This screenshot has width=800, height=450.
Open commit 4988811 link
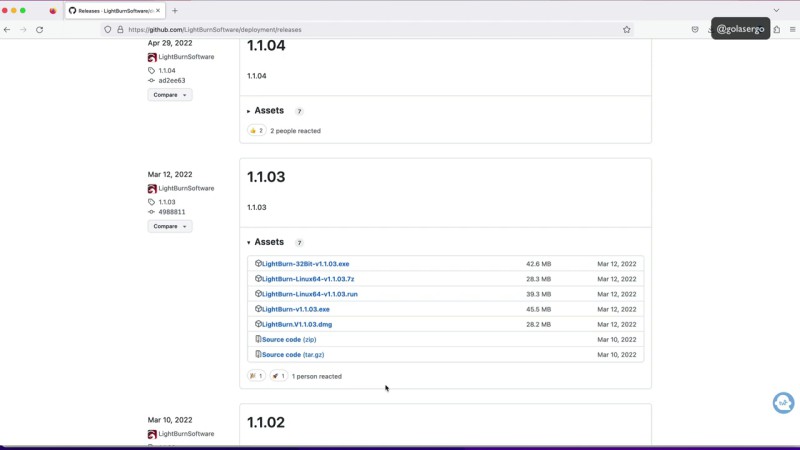tap(172, 212)
